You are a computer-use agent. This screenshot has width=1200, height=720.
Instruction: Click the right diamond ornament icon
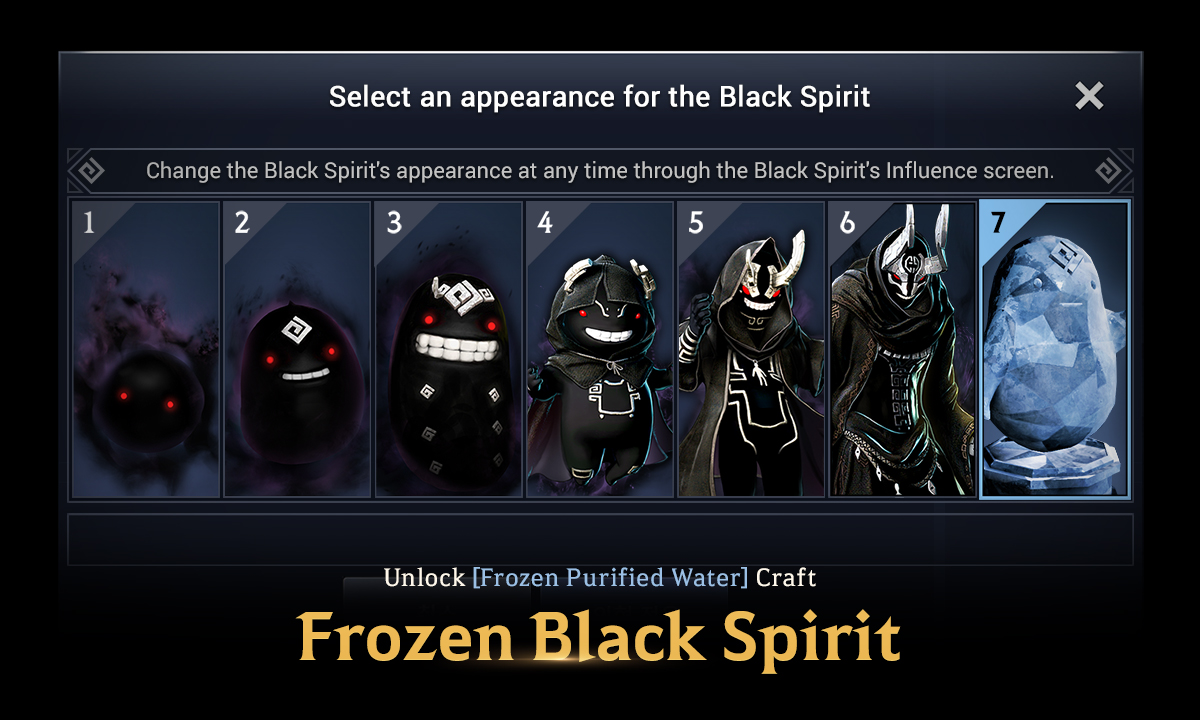click(1108, 171)
